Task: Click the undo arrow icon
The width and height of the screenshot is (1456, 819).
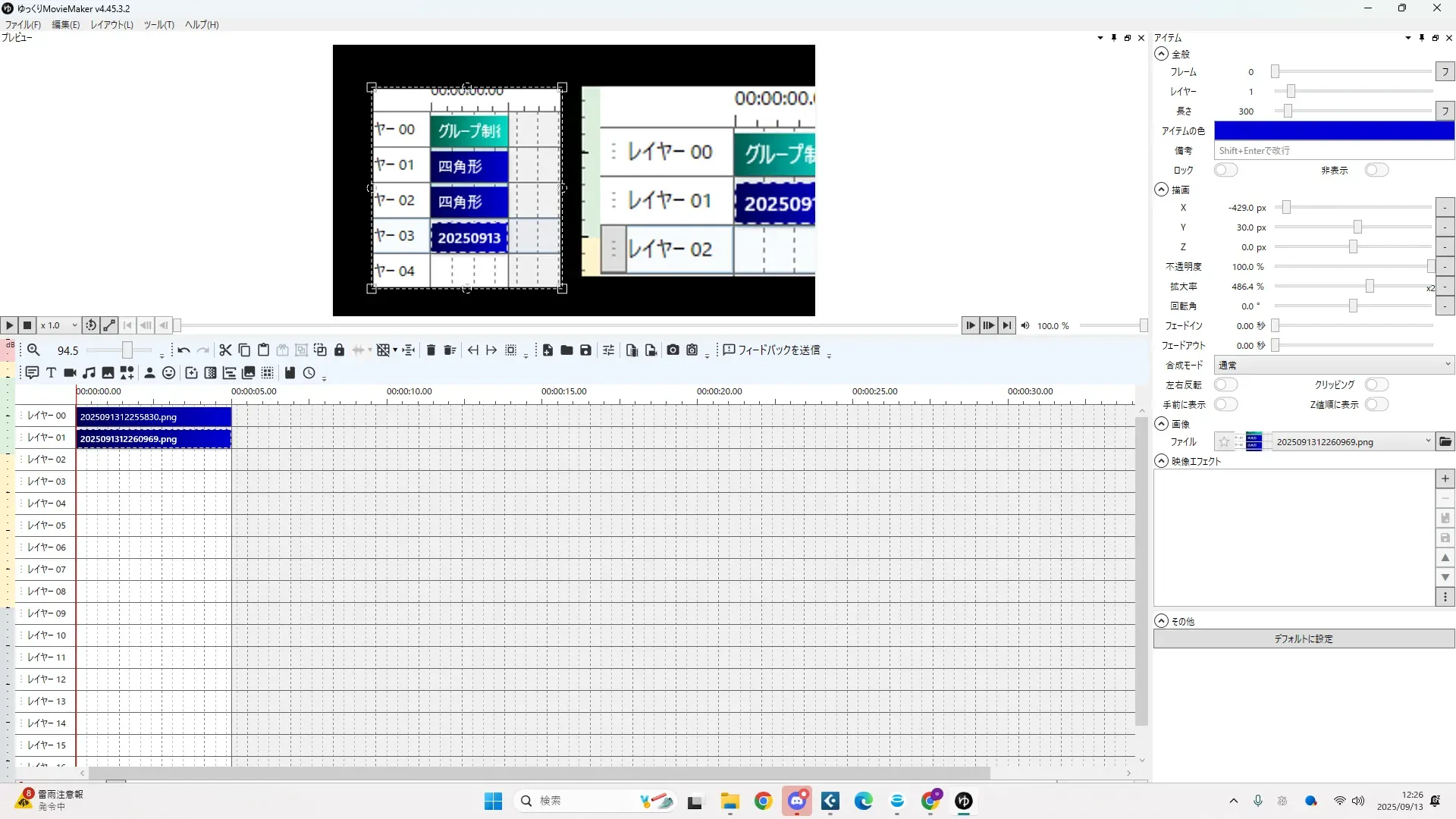Action: coord(184,350)
